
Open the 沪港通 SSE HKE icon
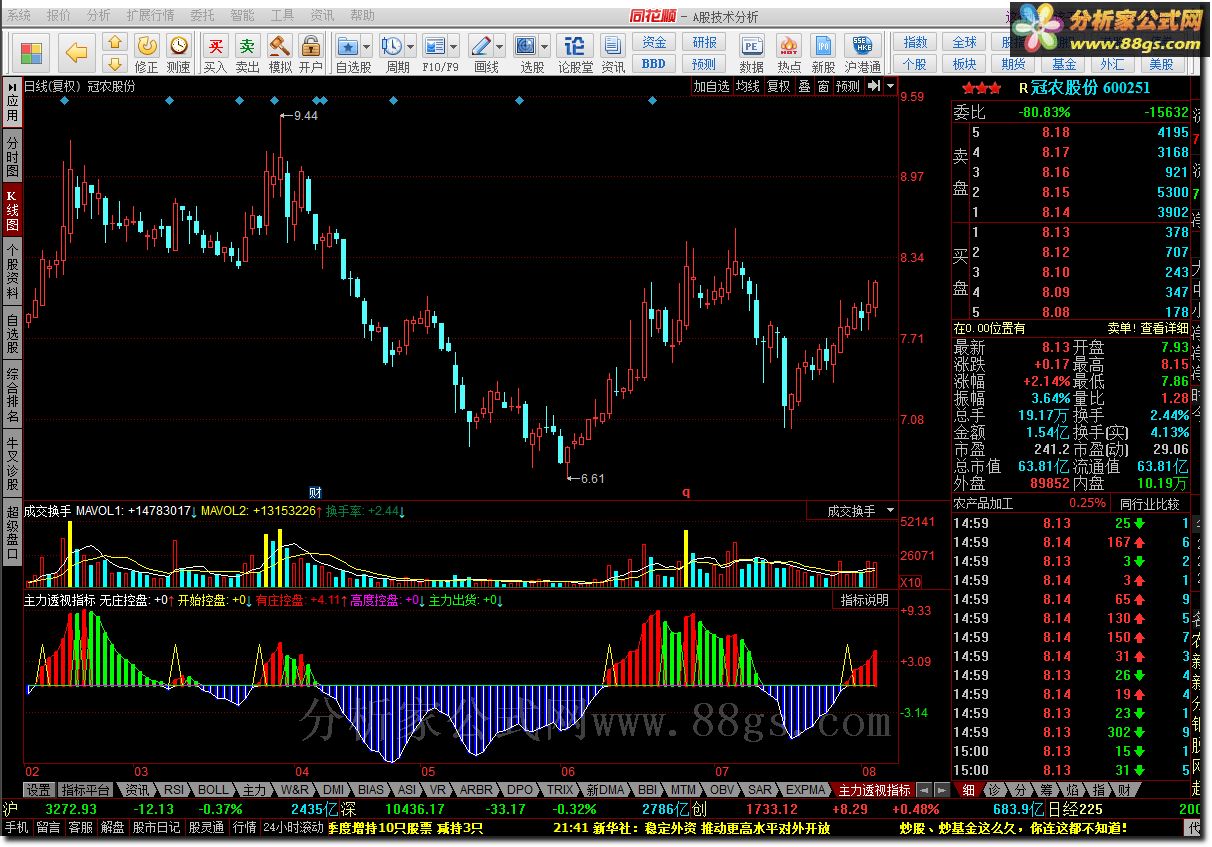[x=862, y=45]
